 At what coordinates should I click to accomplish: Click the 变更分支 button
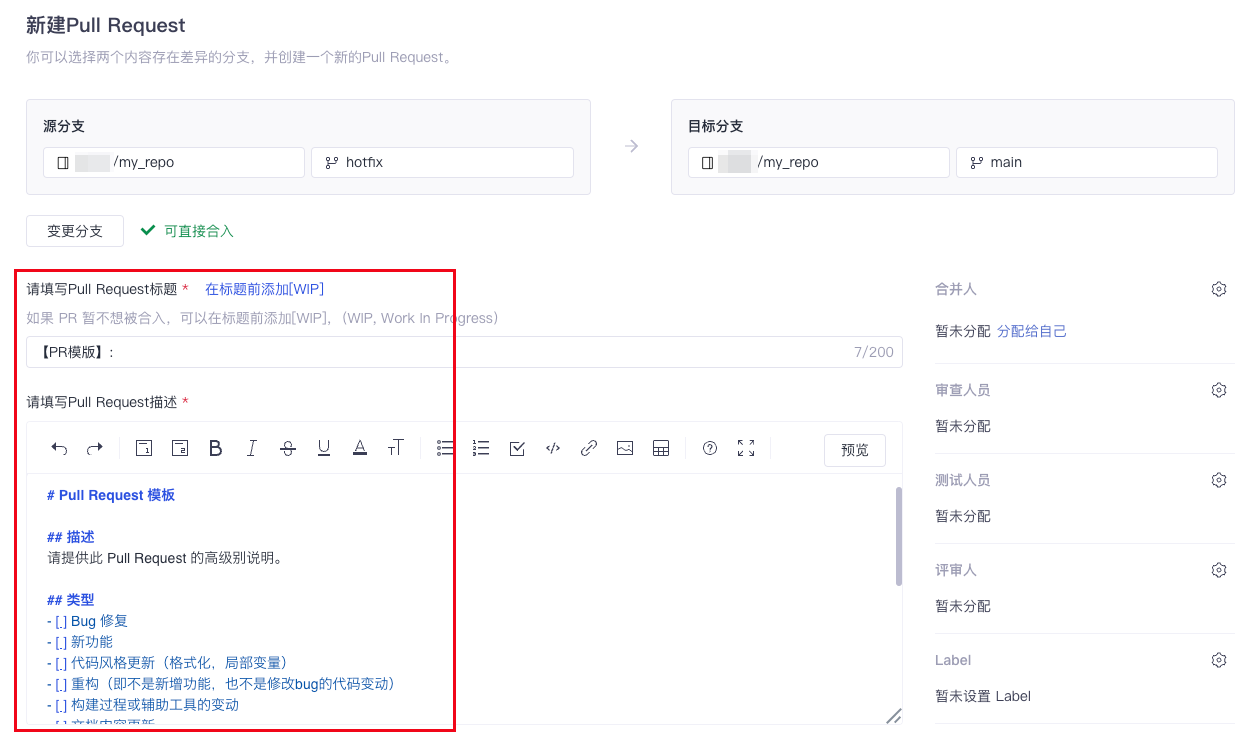(75, 231)
